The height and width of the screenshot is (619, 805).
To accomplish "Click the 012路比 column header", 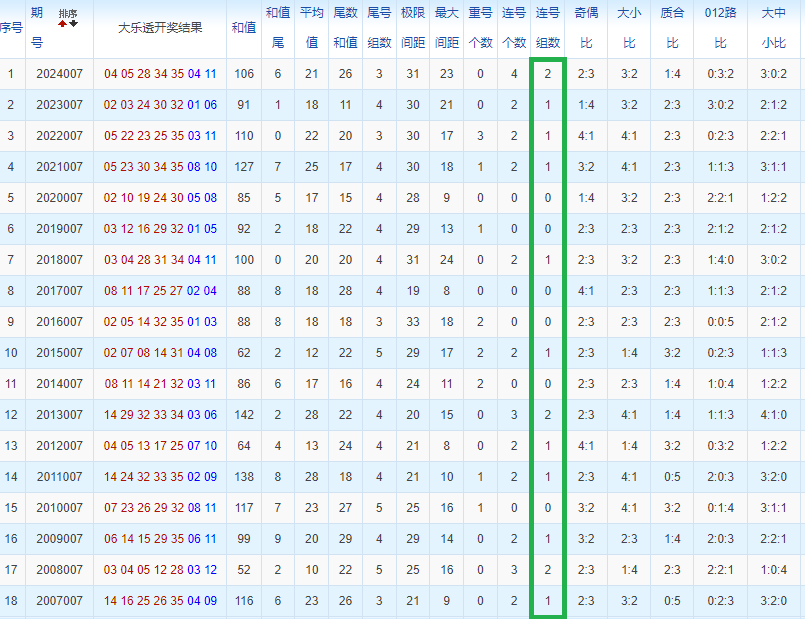I will pyautogui.click(x=720, y=28).
